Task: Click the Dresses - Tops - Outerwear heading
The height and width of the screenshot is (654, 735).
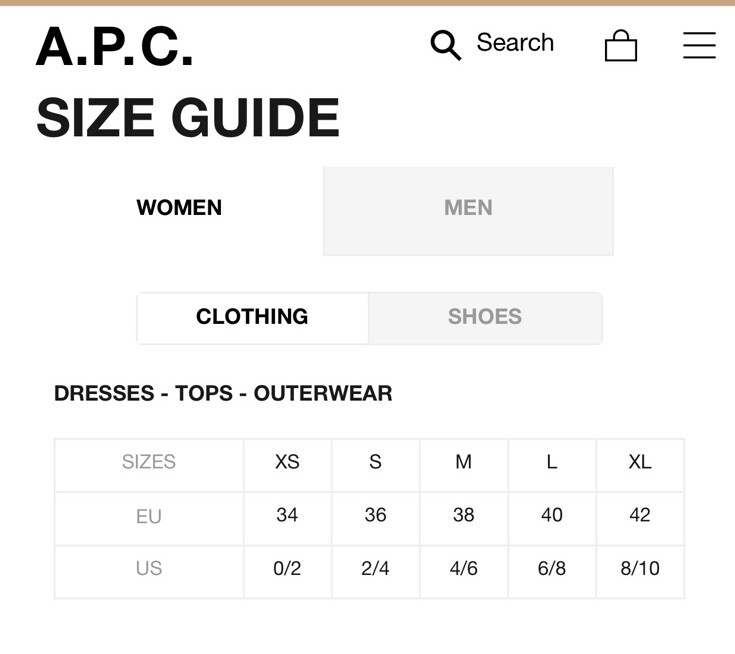Action: pos(223,393)
